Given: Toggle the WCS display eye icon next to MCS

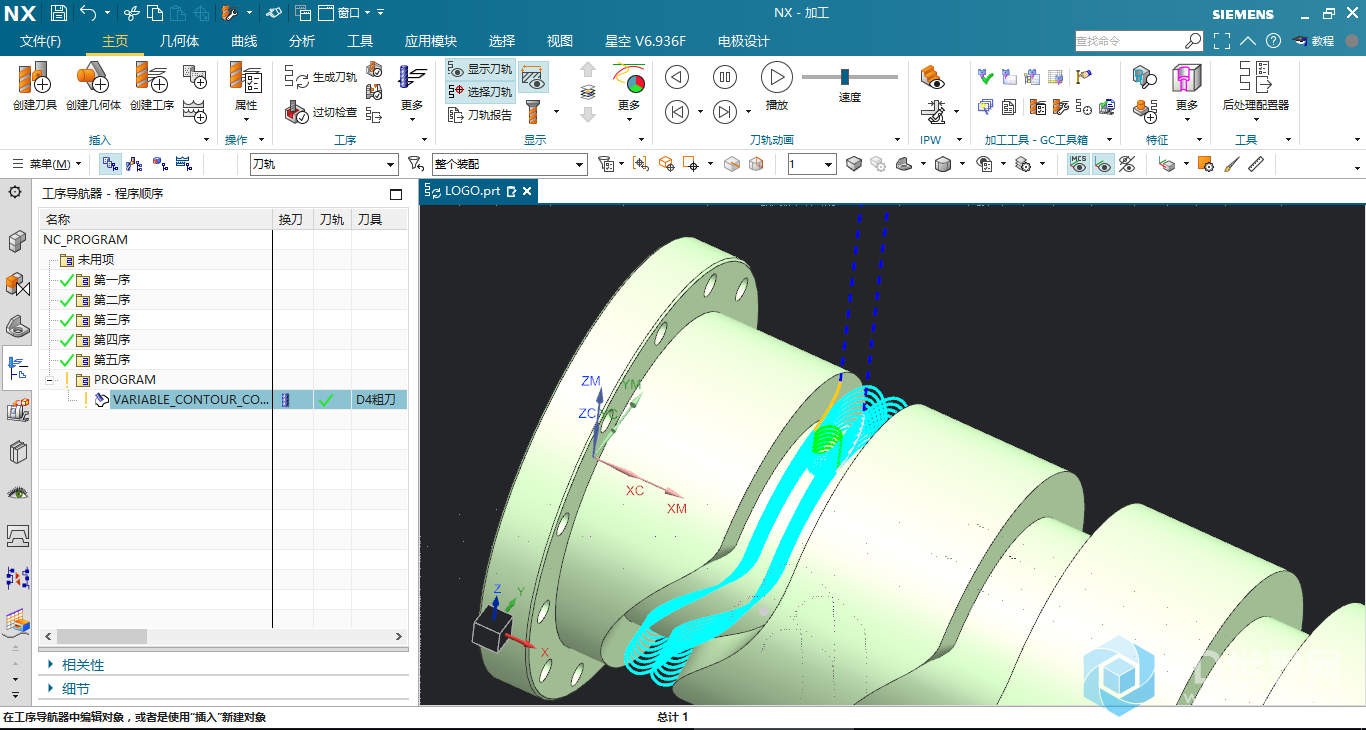Looking at the screenshot, I should [1103, 164].
